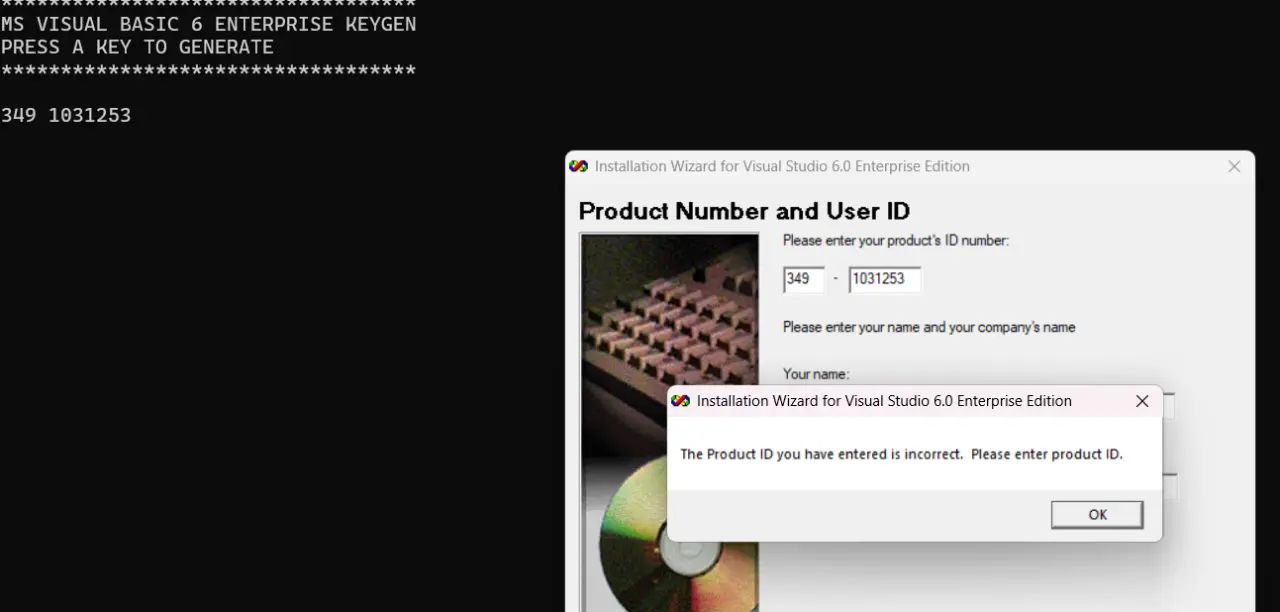Click 'Please enter your product's ID number:' label
The image size is (1280, 612).
pyautogui.click(x=896, y=241)
